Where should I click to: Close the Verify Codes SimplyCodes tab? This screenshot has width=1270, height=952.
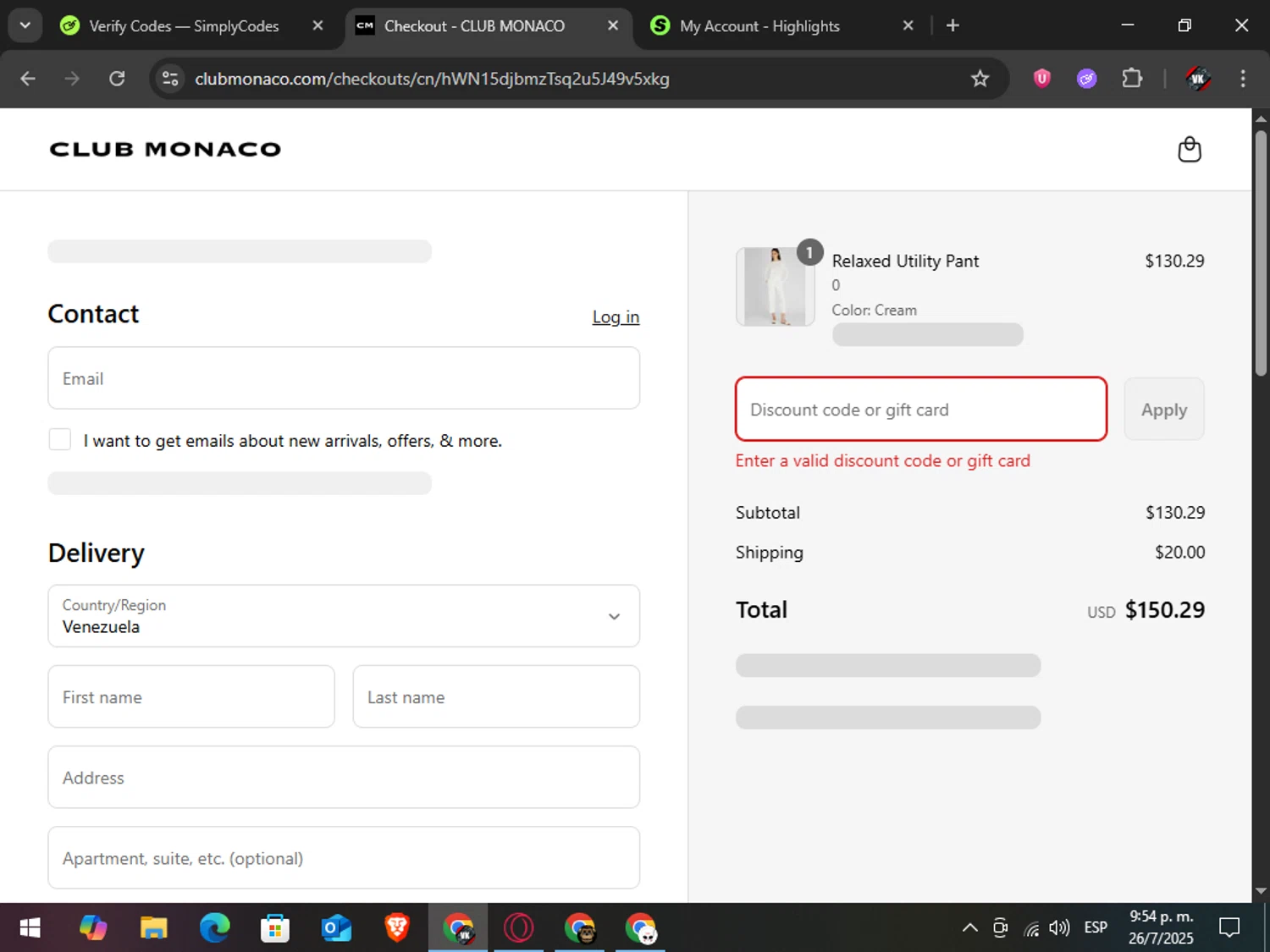point(317,25)
